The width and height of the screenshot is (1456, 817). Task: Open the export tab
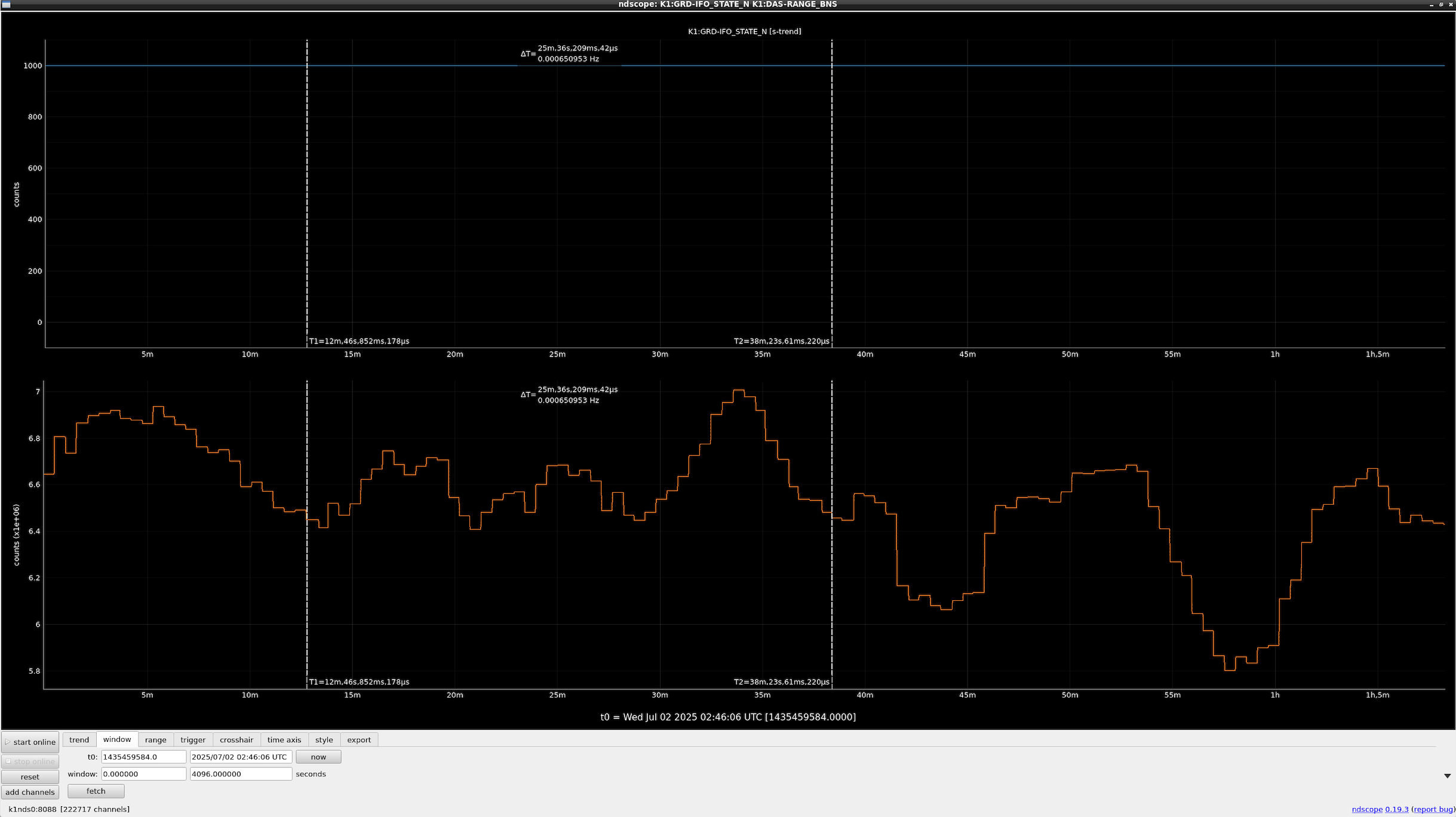click(359, 740)
